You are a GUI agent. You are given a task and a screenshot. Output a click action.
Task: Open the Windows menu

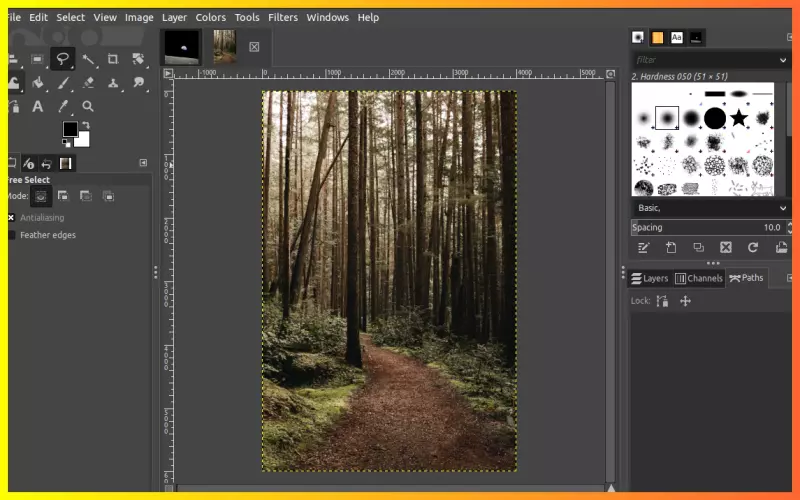coord(328,17)
